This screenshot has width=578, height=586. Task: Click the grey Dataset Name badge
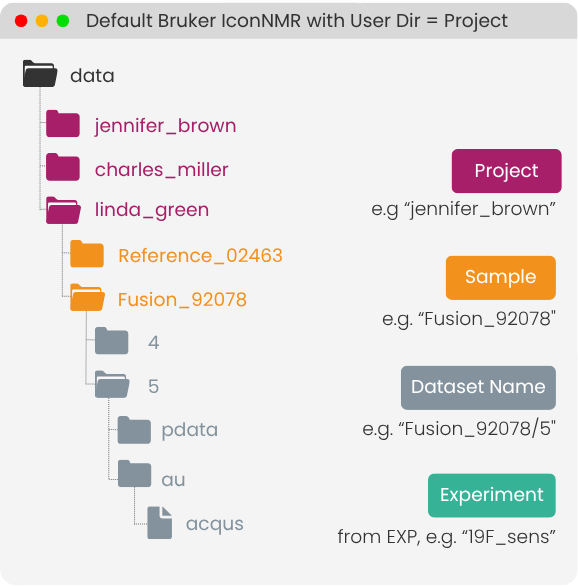[x=478, y=388]
